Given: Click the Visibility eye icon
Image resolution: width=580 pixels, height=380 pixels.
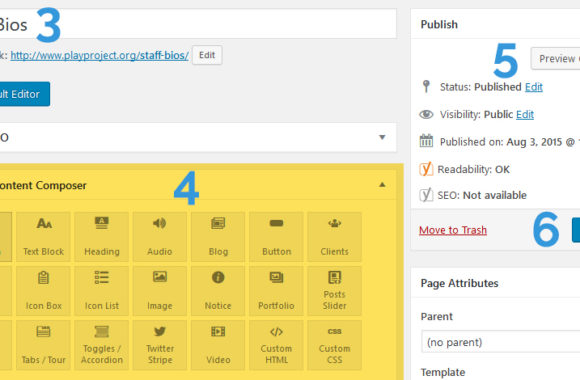Looking at the screenshot, I should tap(426, 114).
